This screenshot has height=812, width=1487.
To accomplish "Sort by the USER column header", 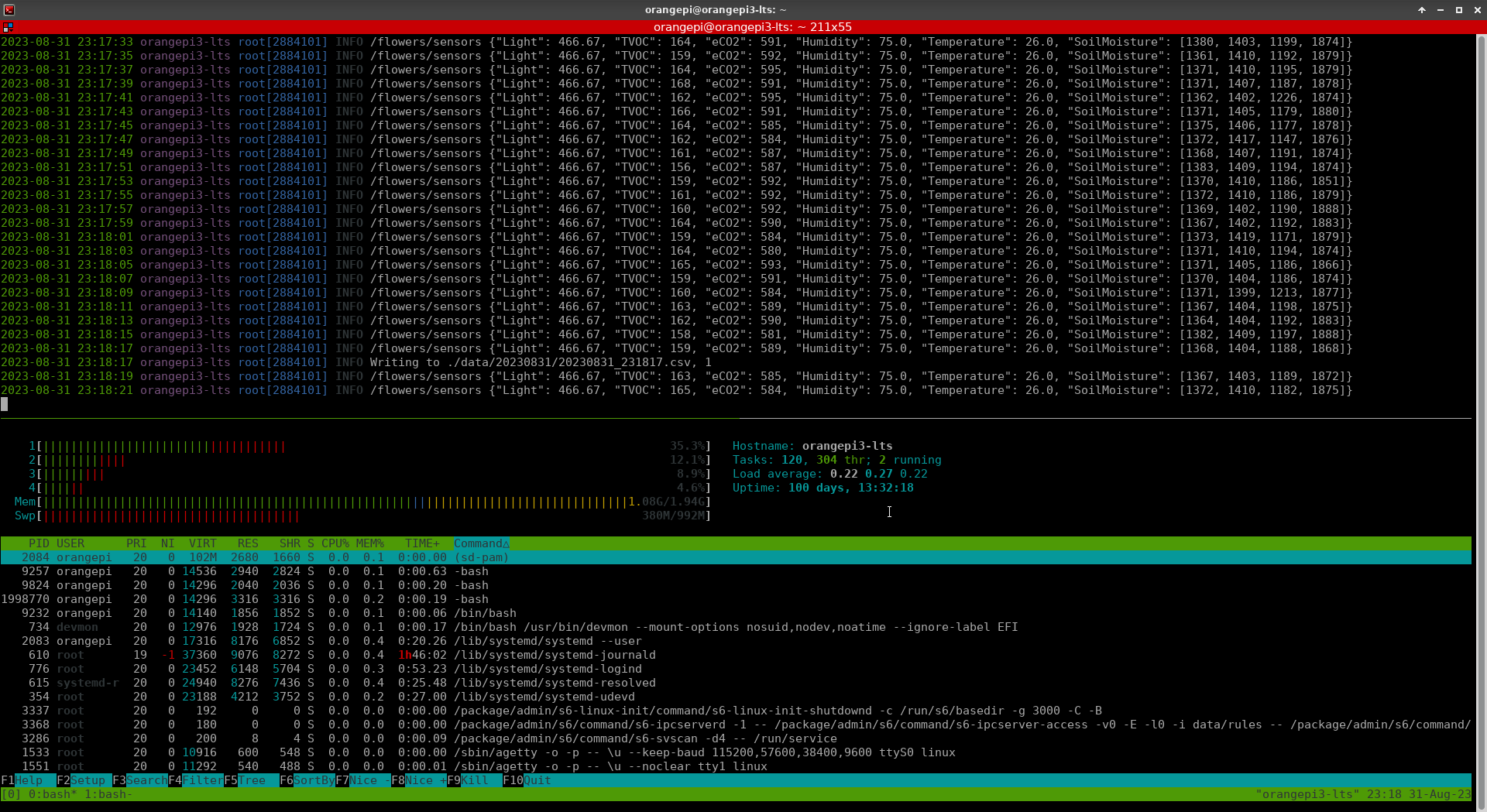I will coord(70,543).
